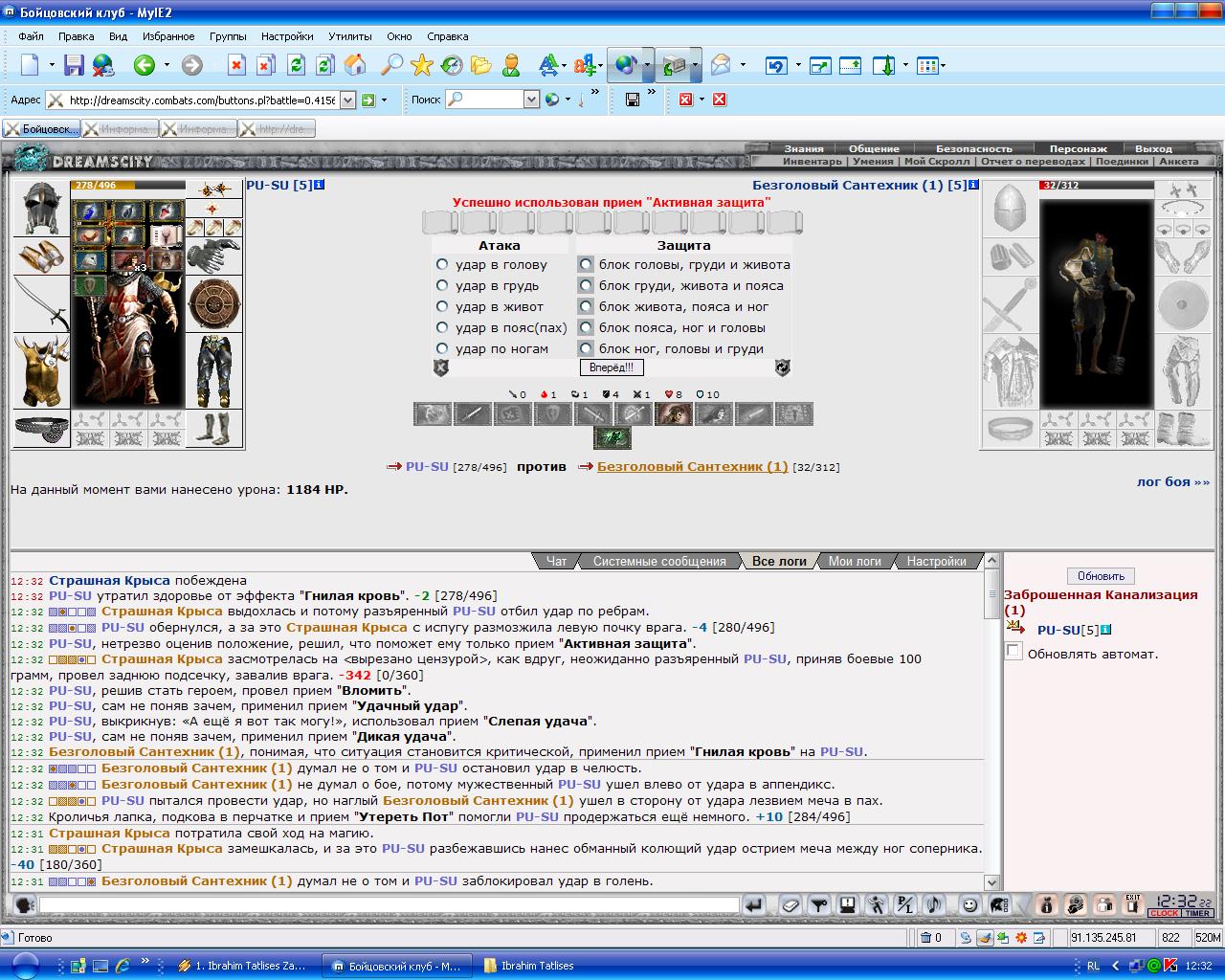Expand dropdown next to Go arrow in address bar
Viewport: 1225px width, 980px height.
(384, 100)
